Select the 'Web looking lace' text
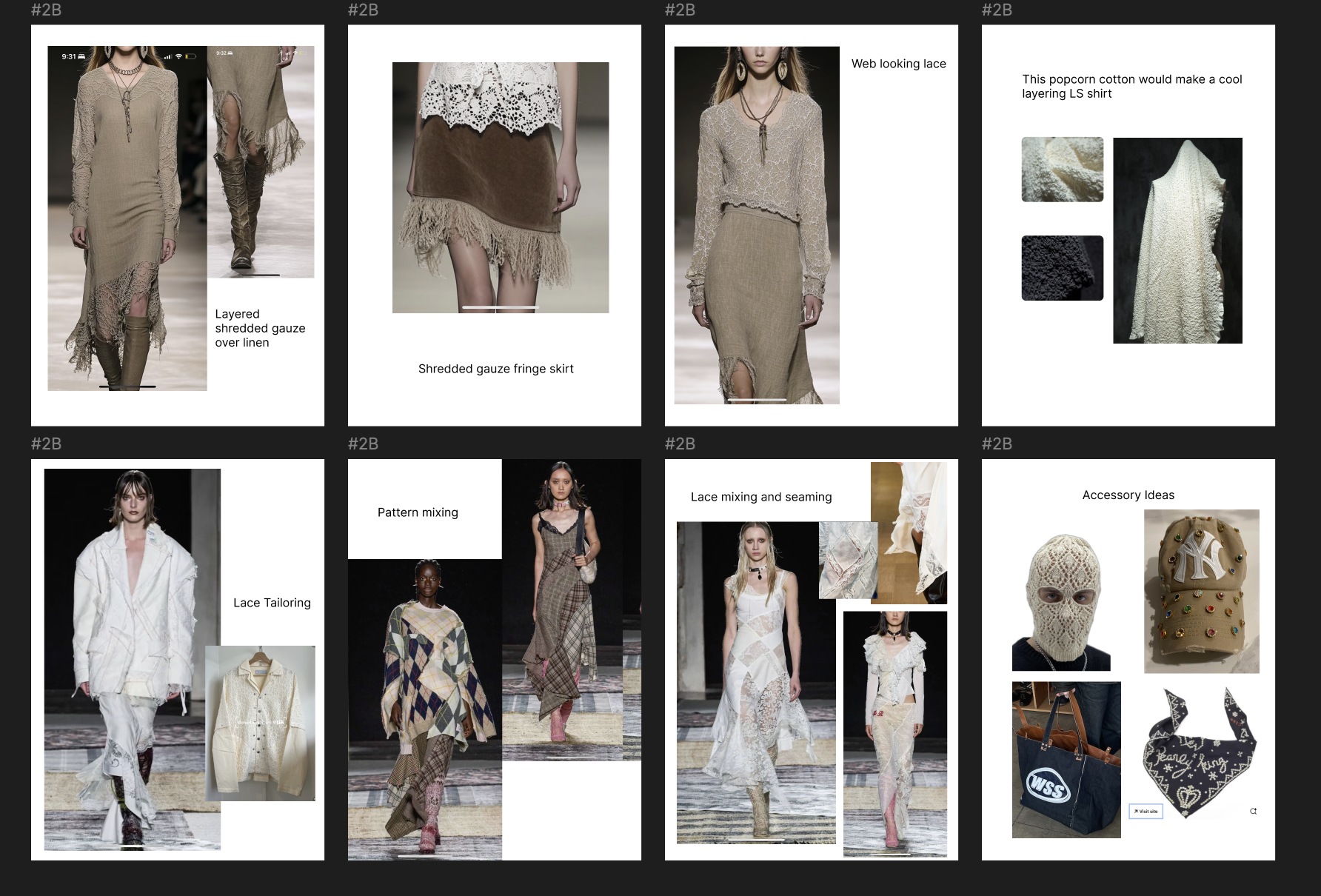This screenshot has height=896, width=1321. tap(898, 64)
